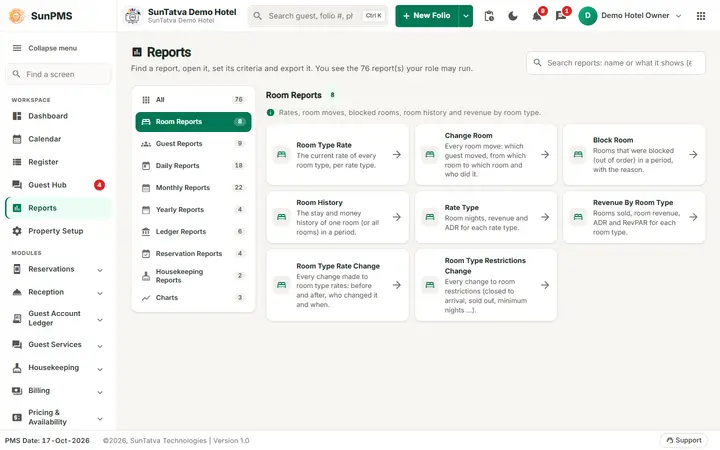
Task: Click the New Folio button
Action: [x=427, y=16]
